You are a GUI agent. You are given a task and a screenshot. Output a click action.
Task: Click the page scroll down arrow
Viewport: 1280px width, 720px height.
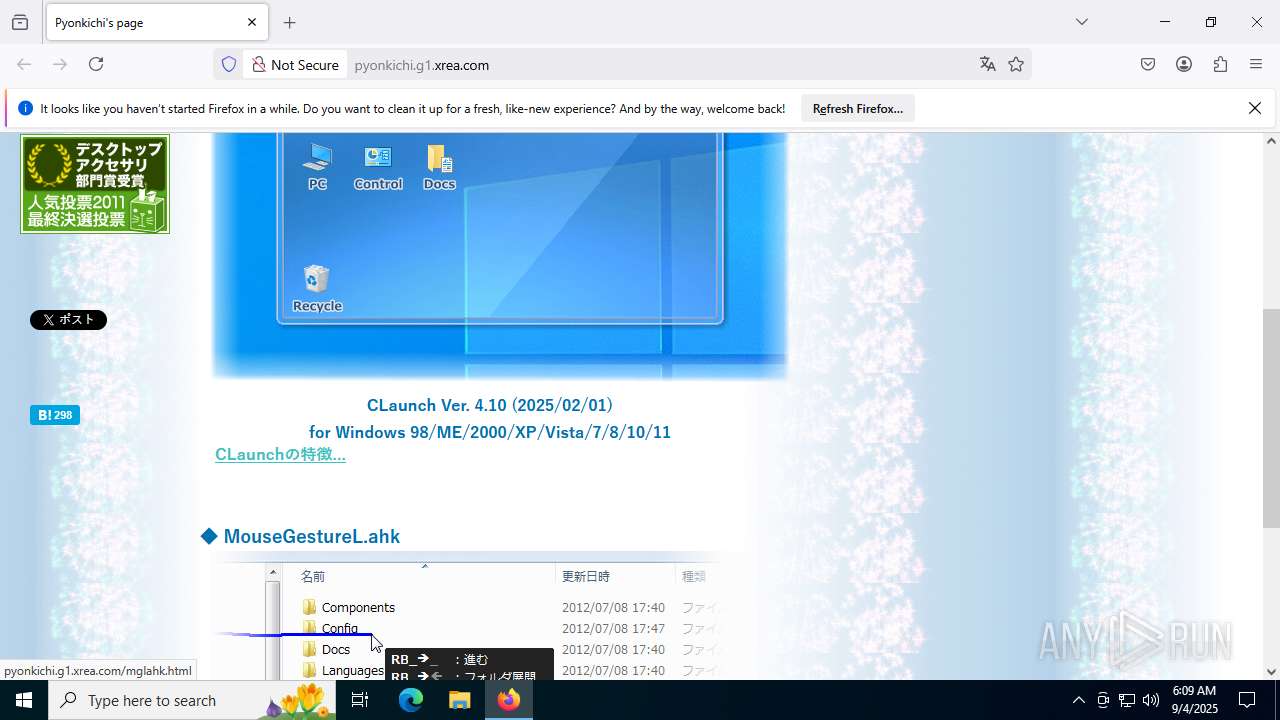click(x=1271, y=671)
